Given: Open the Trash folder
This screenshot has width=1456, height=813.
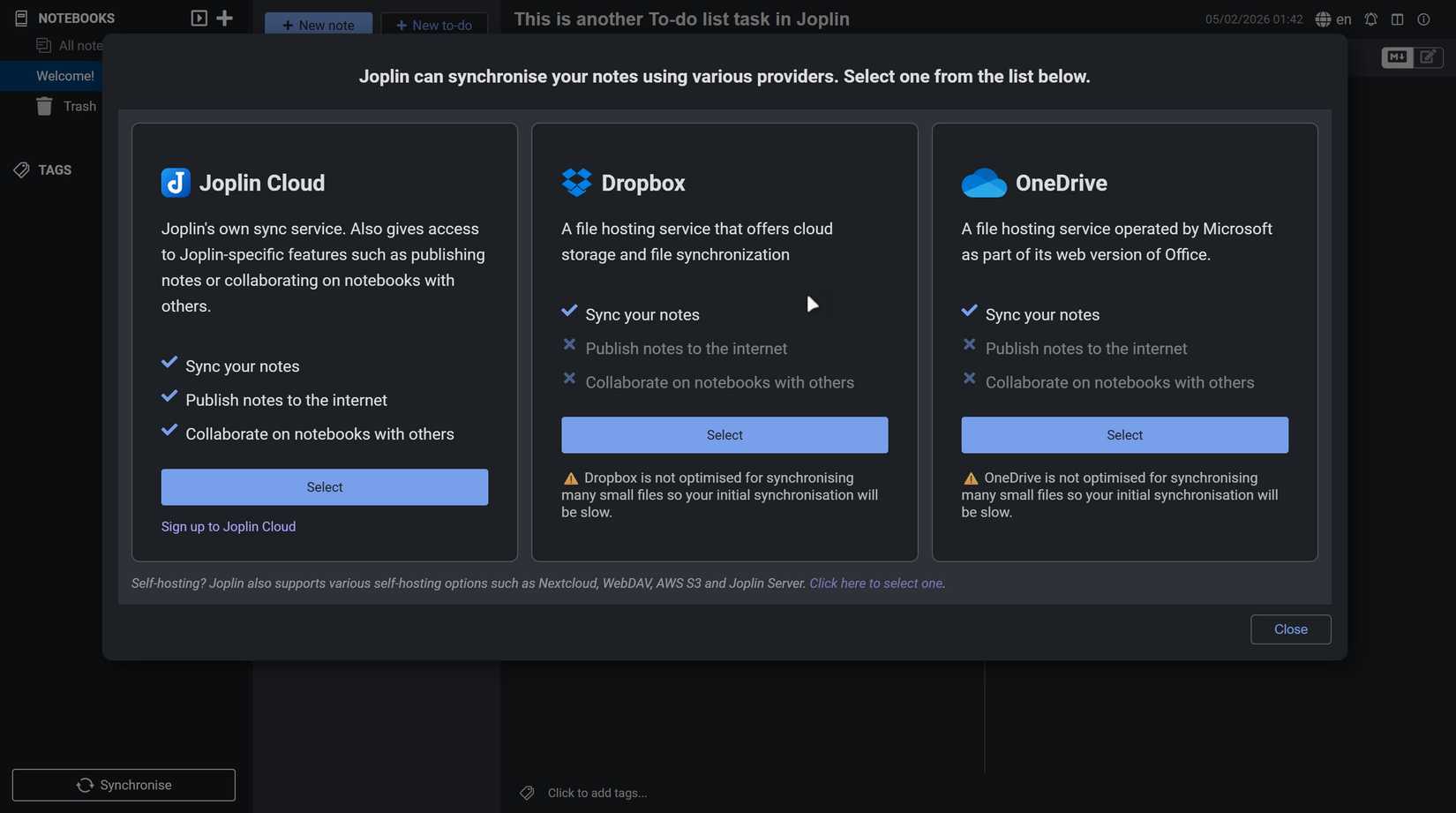Looking at the screenshot, I should tap(79, 107).
